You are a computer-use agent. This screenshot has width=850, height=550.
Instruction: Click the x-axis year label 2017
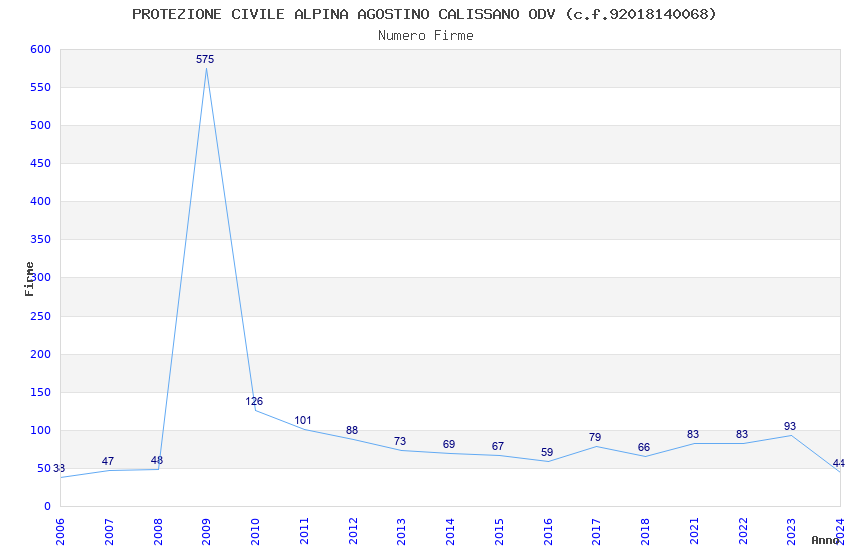596,531
